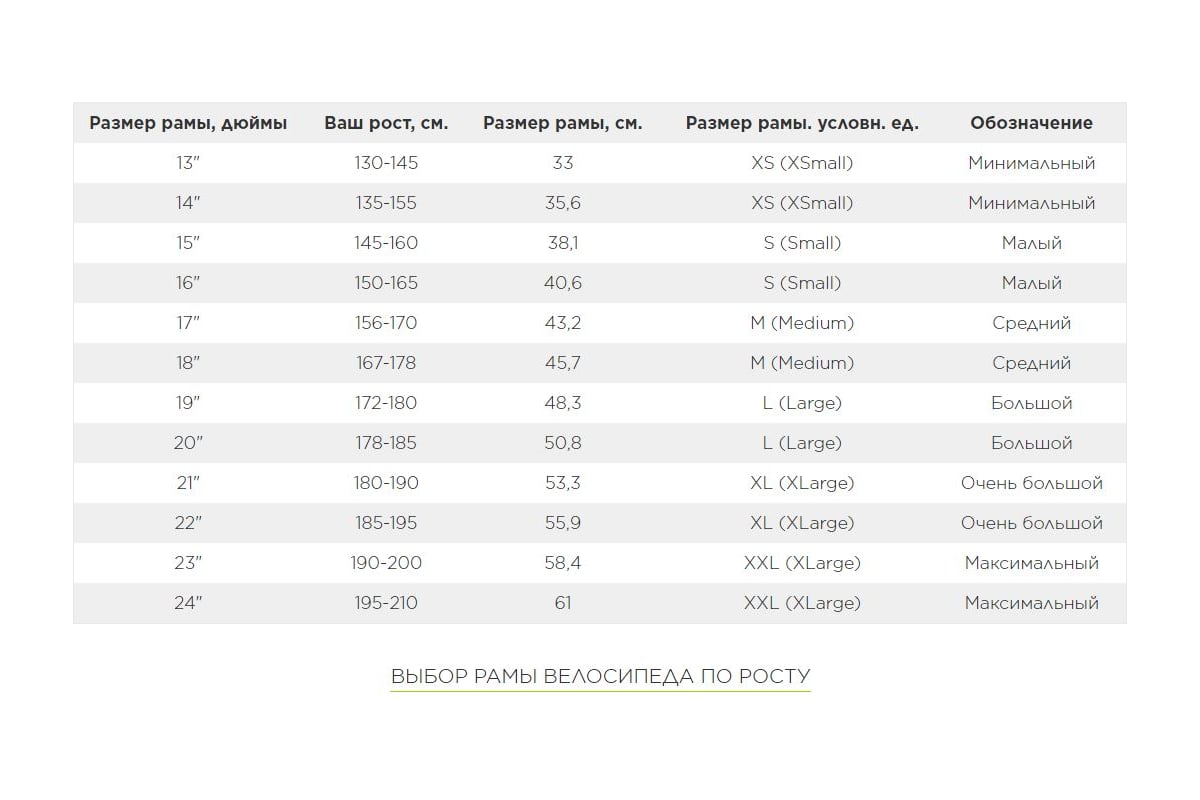Click the 'Размер рамы, дюймы' column header
The image size is (1200, 800).
188,123
